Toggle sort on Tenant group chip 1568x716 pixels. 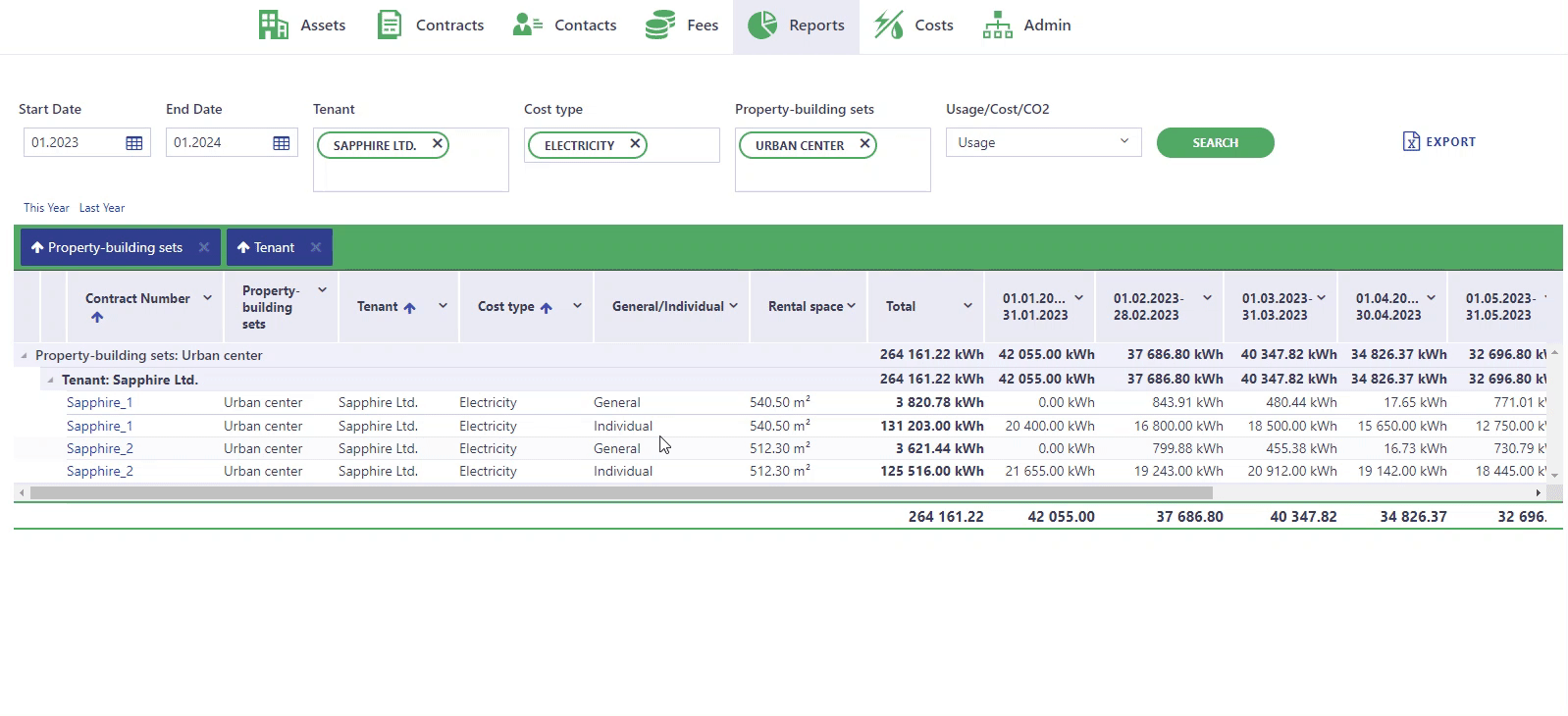point(265,247)
